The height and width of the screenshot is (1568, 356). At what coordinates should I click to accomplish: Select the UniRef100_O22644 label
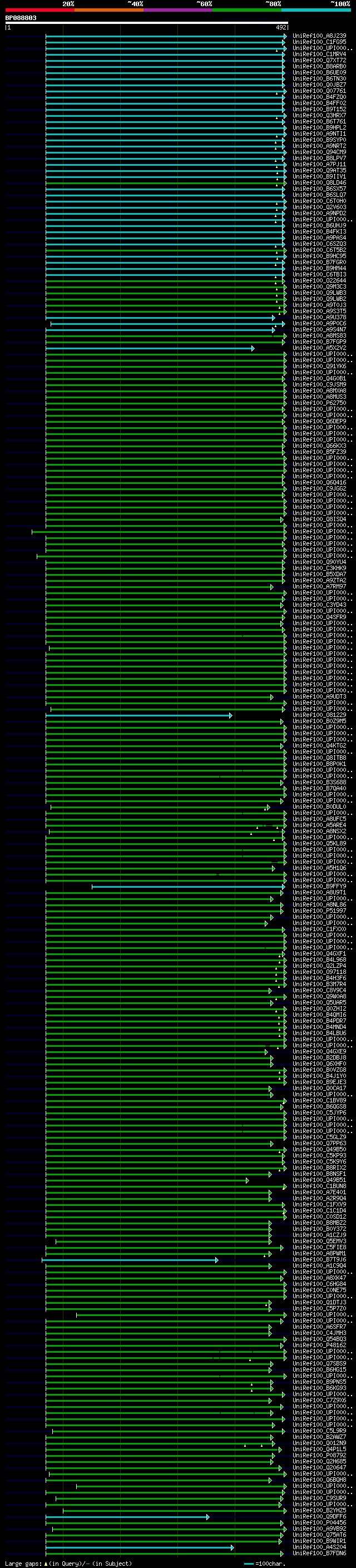click(x=319, y=280)
